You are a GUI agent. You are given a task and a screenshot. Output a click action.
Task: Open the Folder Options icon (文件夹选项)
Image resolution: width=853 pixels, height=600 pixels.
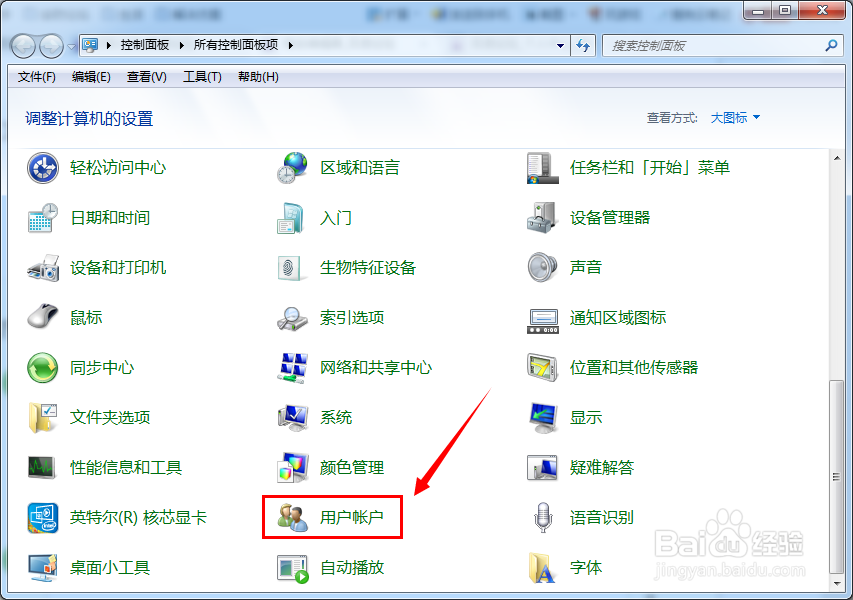(x=42, y=417)
